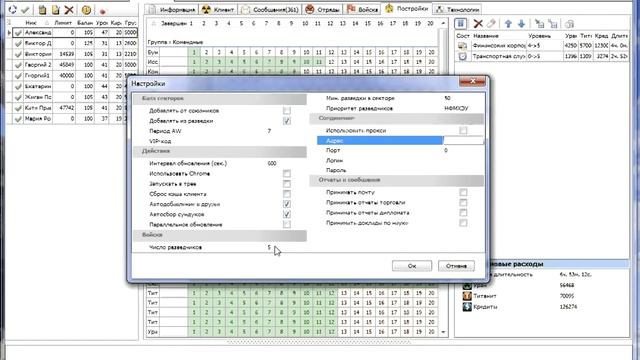640x360 pixels.
Task: Open the Отряды tab
Action: pyautogui.click(x=322, y=9)
